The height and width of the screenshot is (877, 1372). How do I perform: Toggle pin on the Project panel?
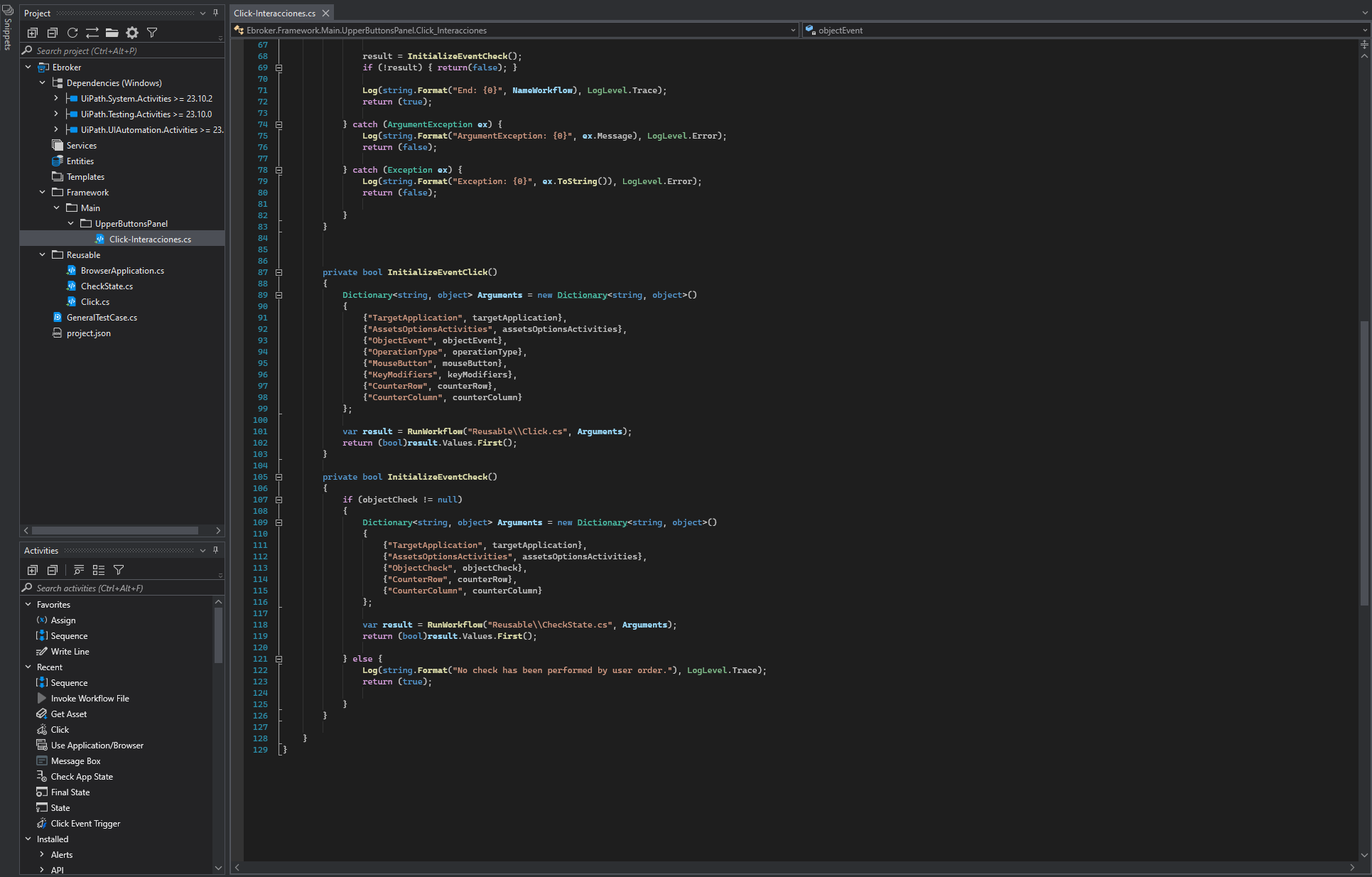coord(216,13)
